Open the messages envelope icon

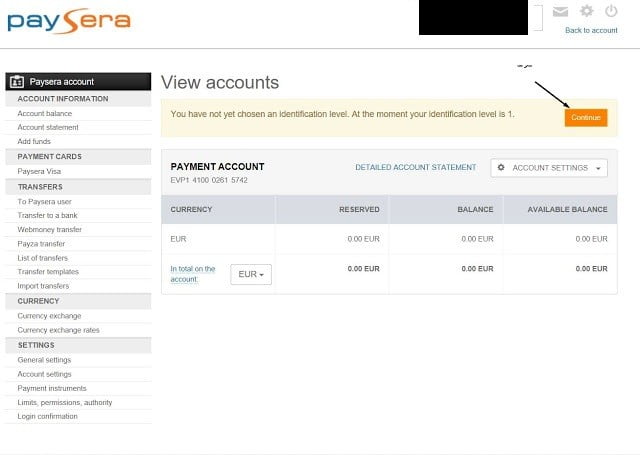(560, 11)
